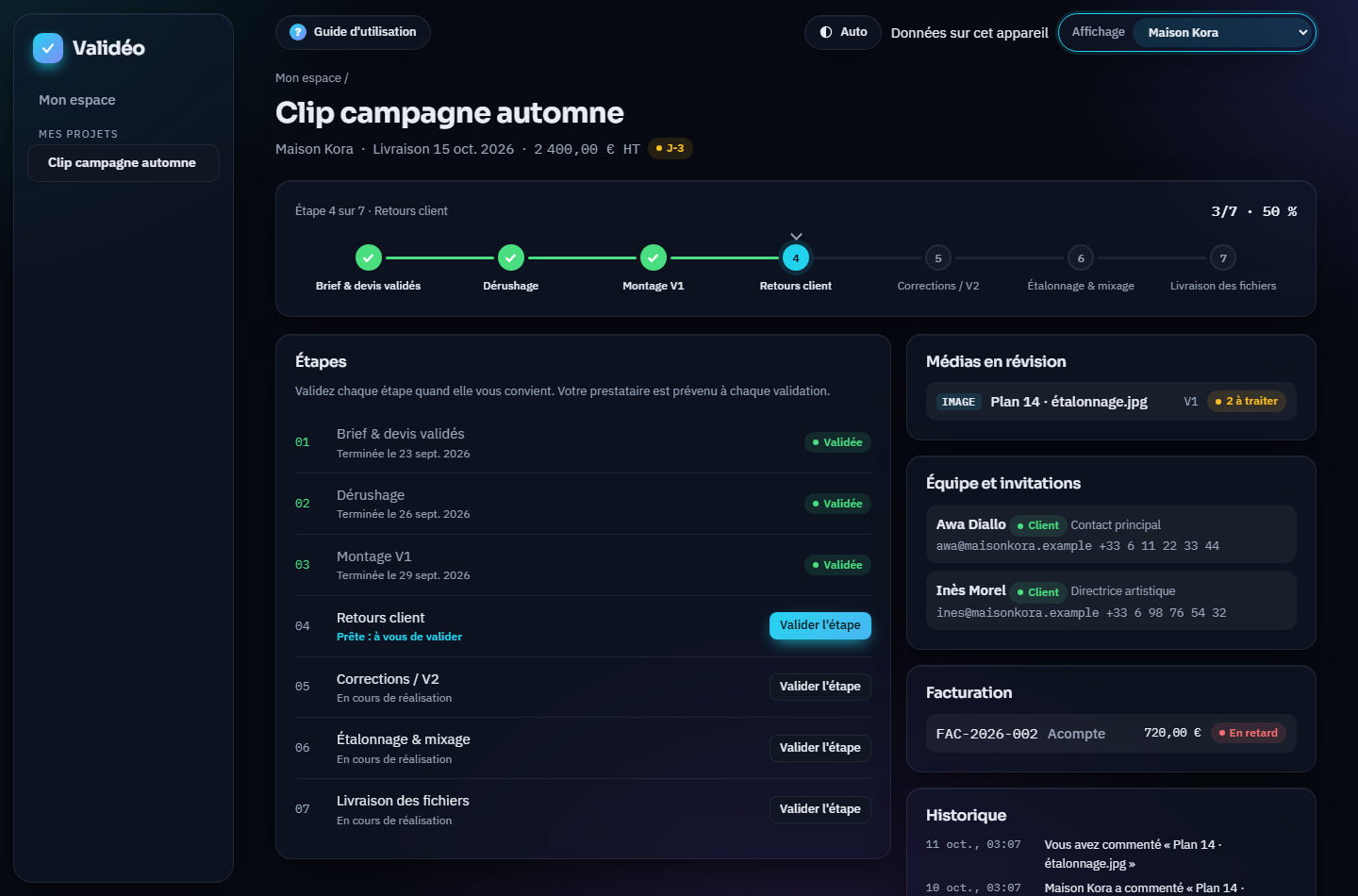
Task: Click the 3/7 · 50 % progress indicator
Action: 1254,212
